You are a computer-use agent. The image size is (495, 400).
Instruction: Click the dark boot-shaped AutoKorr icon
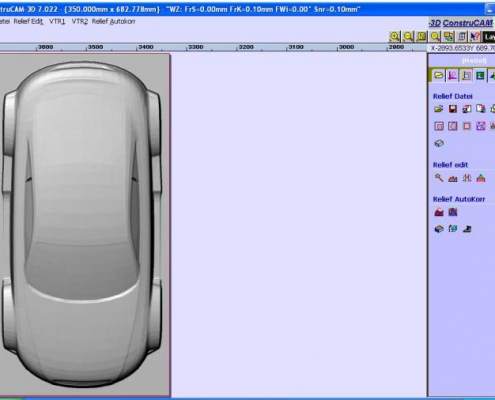467,229
